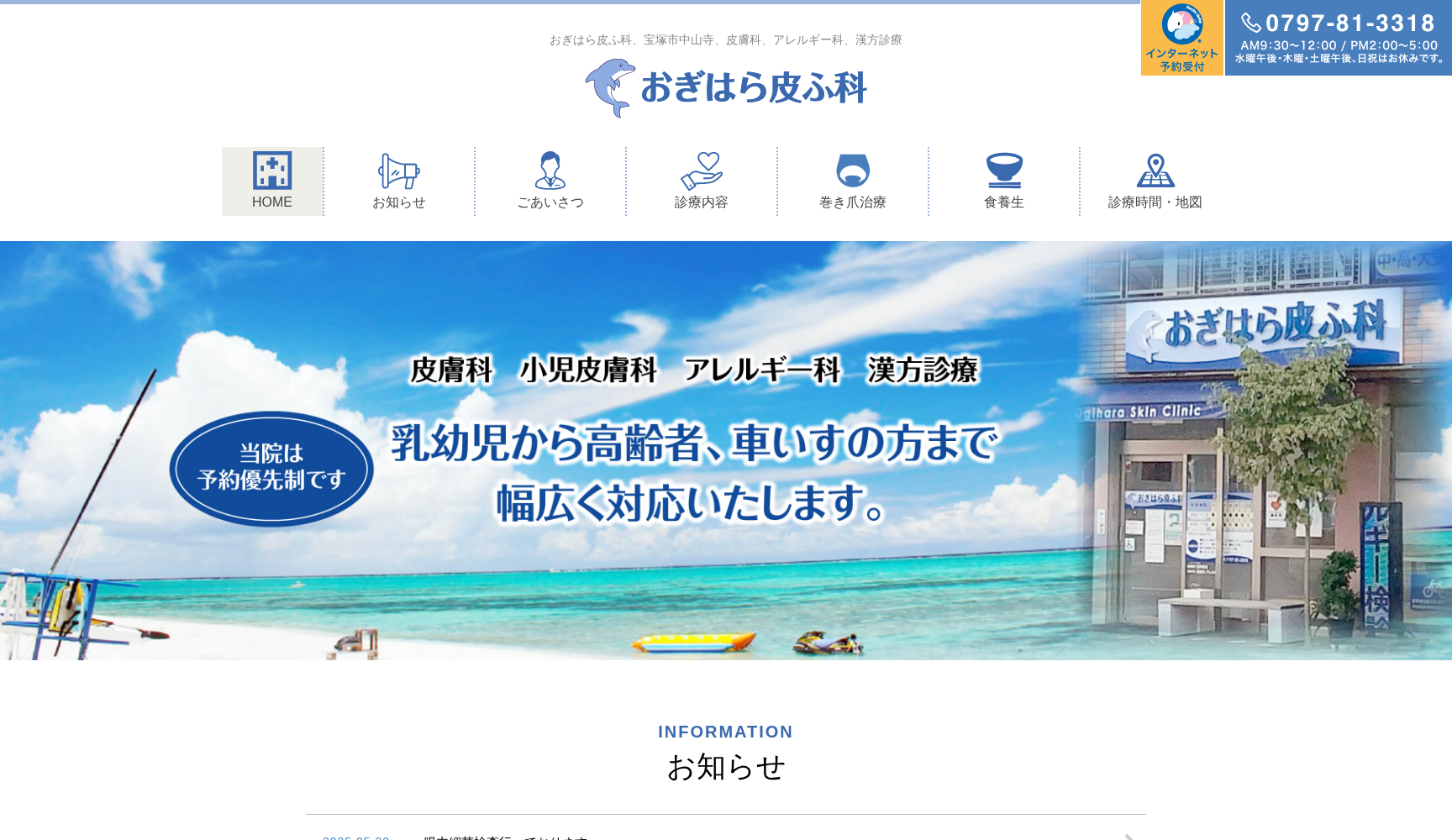Open the インターネット予約受付 reservation badge
The image size is (1452, 840).
[x=1181, y=38]
